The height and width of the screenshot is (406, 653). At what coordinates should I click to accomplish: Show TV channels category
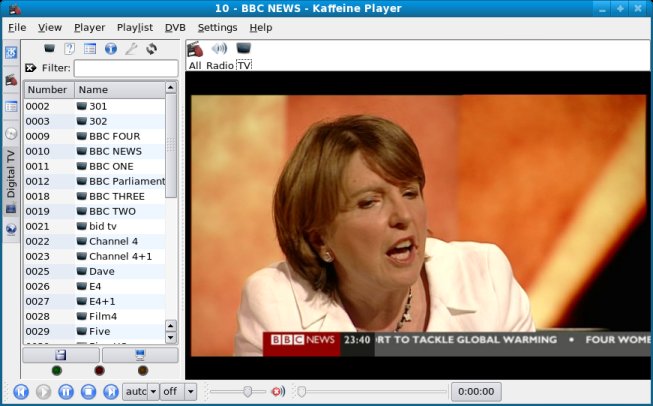(x=244, y=56)
